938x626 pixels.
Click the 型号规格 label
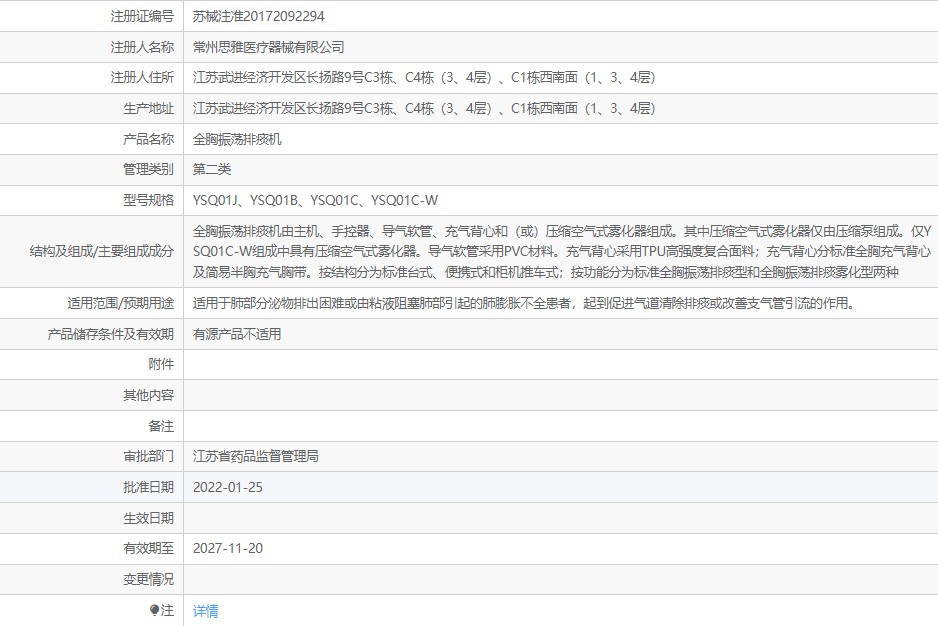pos(148,200)
